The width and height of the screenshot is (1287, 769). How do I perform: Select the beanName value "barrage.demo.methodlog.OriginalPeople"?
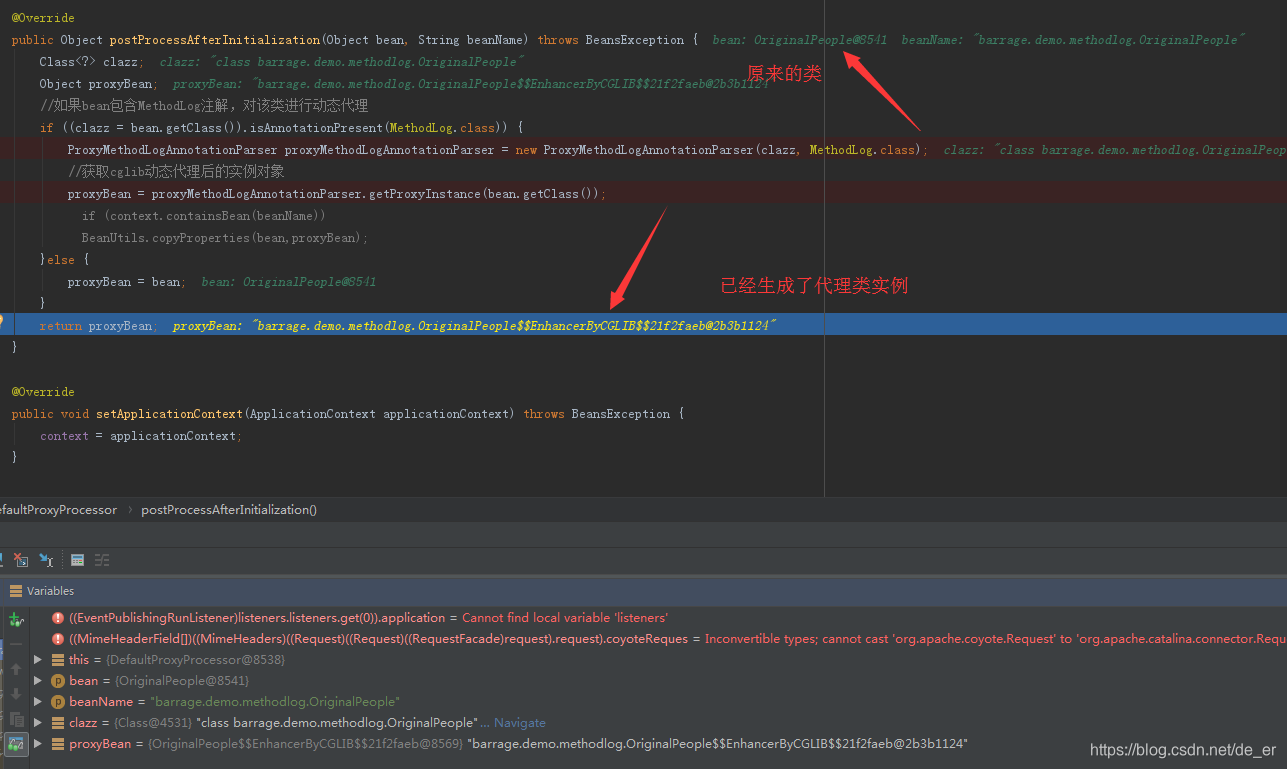tap(276, 701)
